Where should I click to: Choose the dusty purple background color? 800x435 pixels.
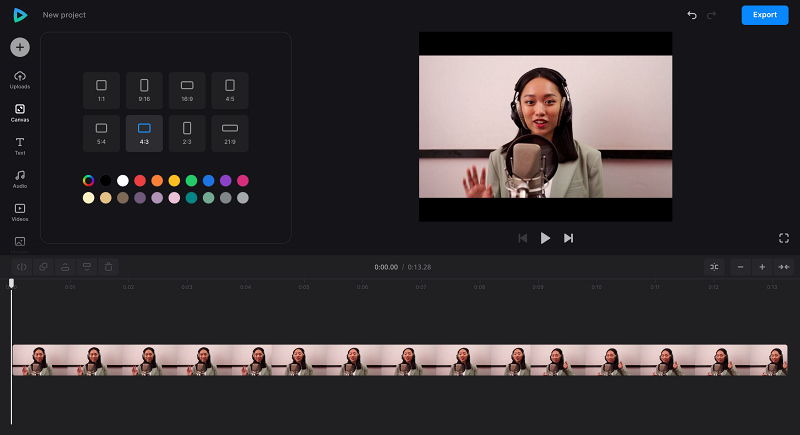(140, 198)
